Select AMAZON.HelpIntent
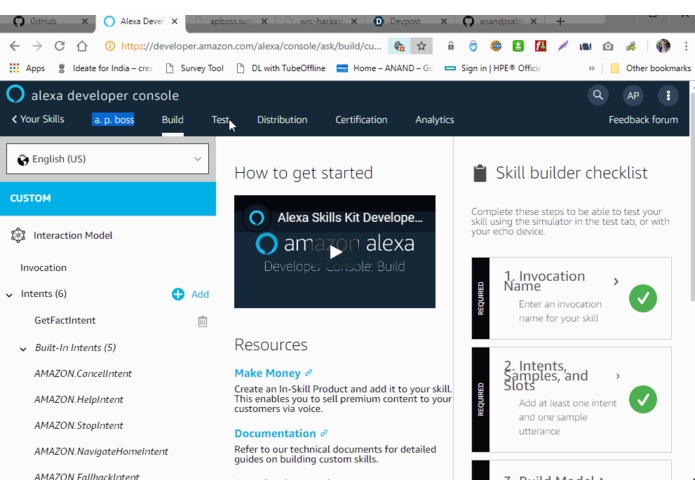 (x=78, y=400)
